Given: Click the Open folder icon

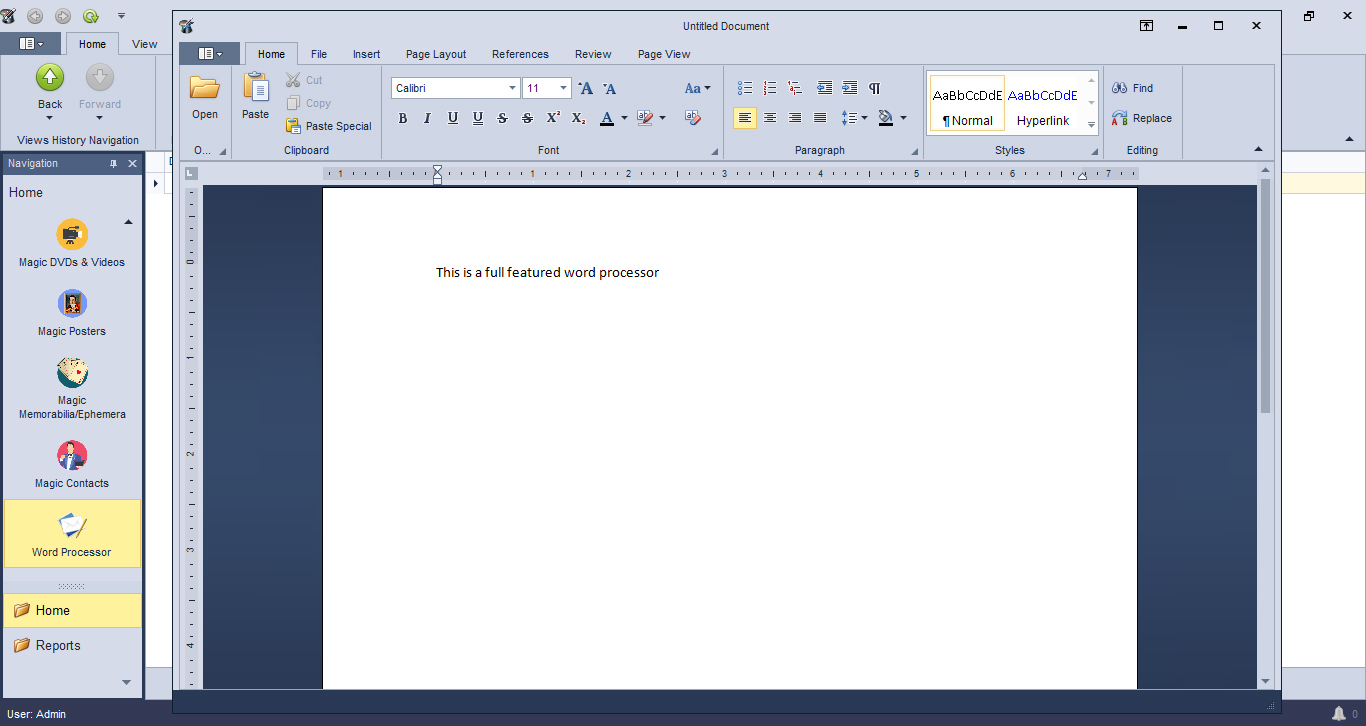Looking at the screenshot, I should pos(205,89).
